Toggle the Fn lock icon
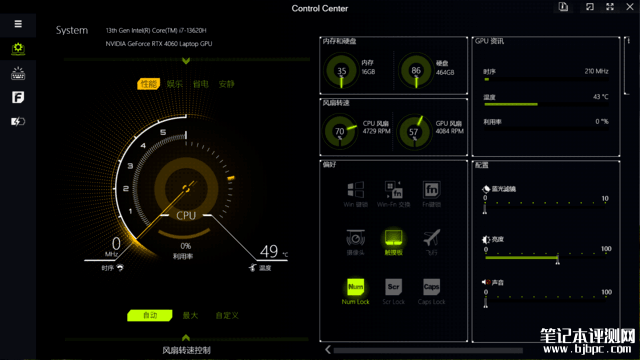640x360 pixels. point(431,190)
